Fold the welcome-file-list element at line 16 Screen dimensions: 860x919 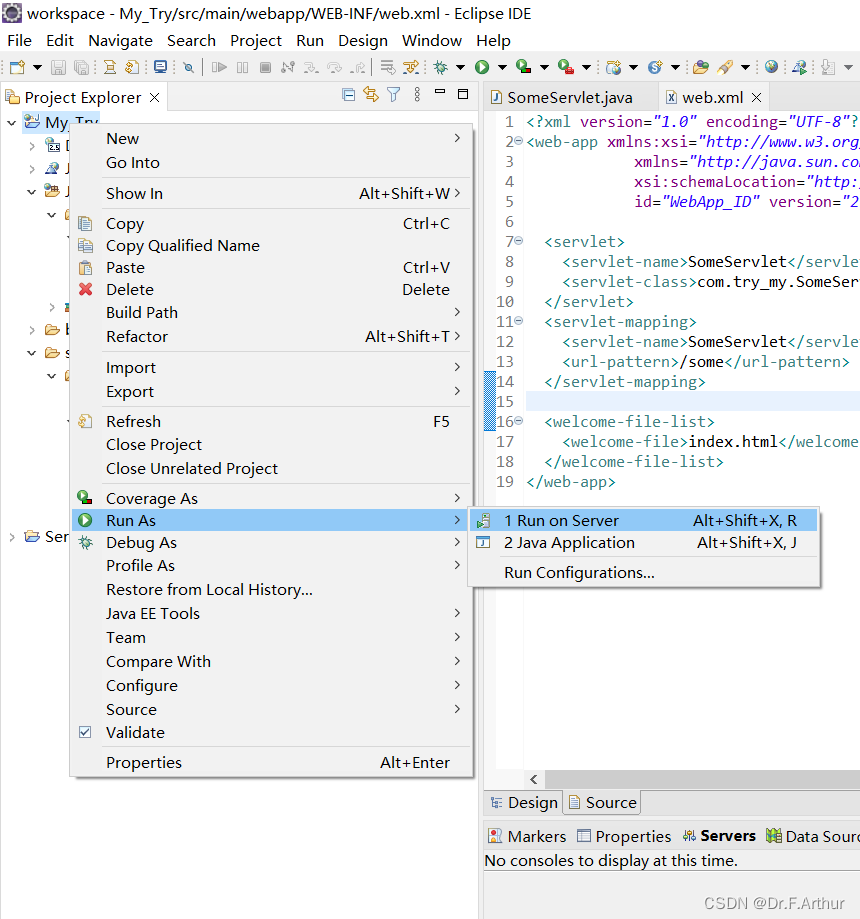tap(519, 420)
